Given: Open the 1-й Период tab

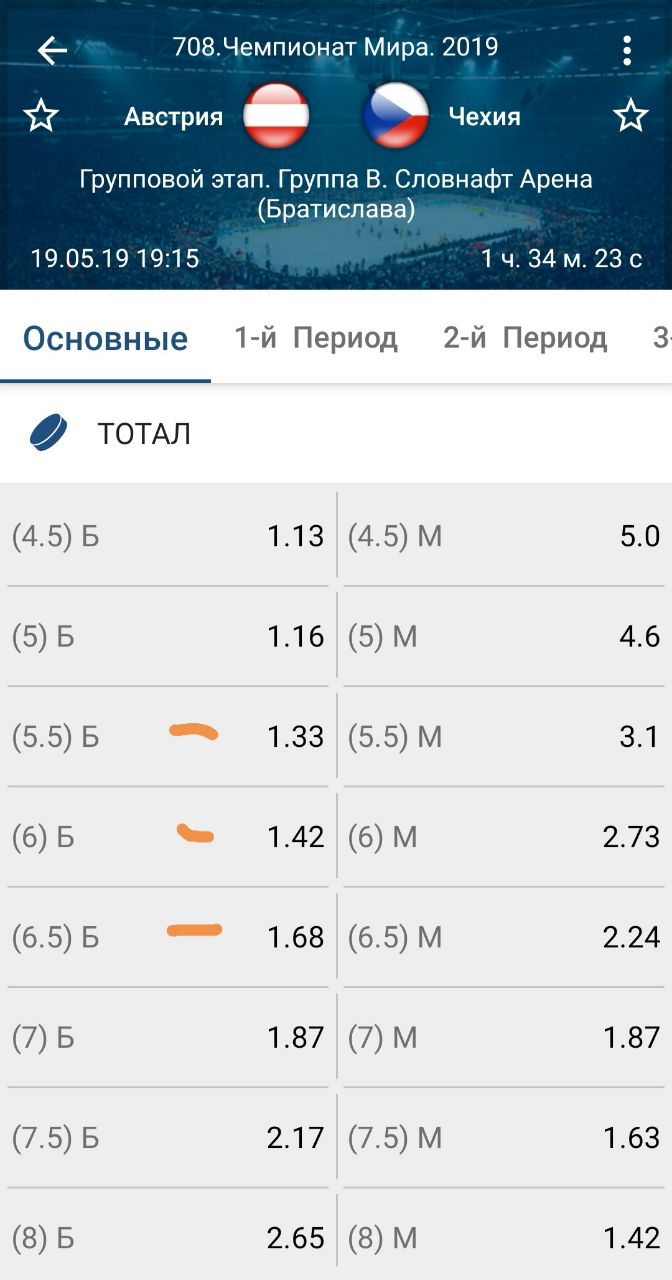Looking at the screenshot, I should click(316, 338).
